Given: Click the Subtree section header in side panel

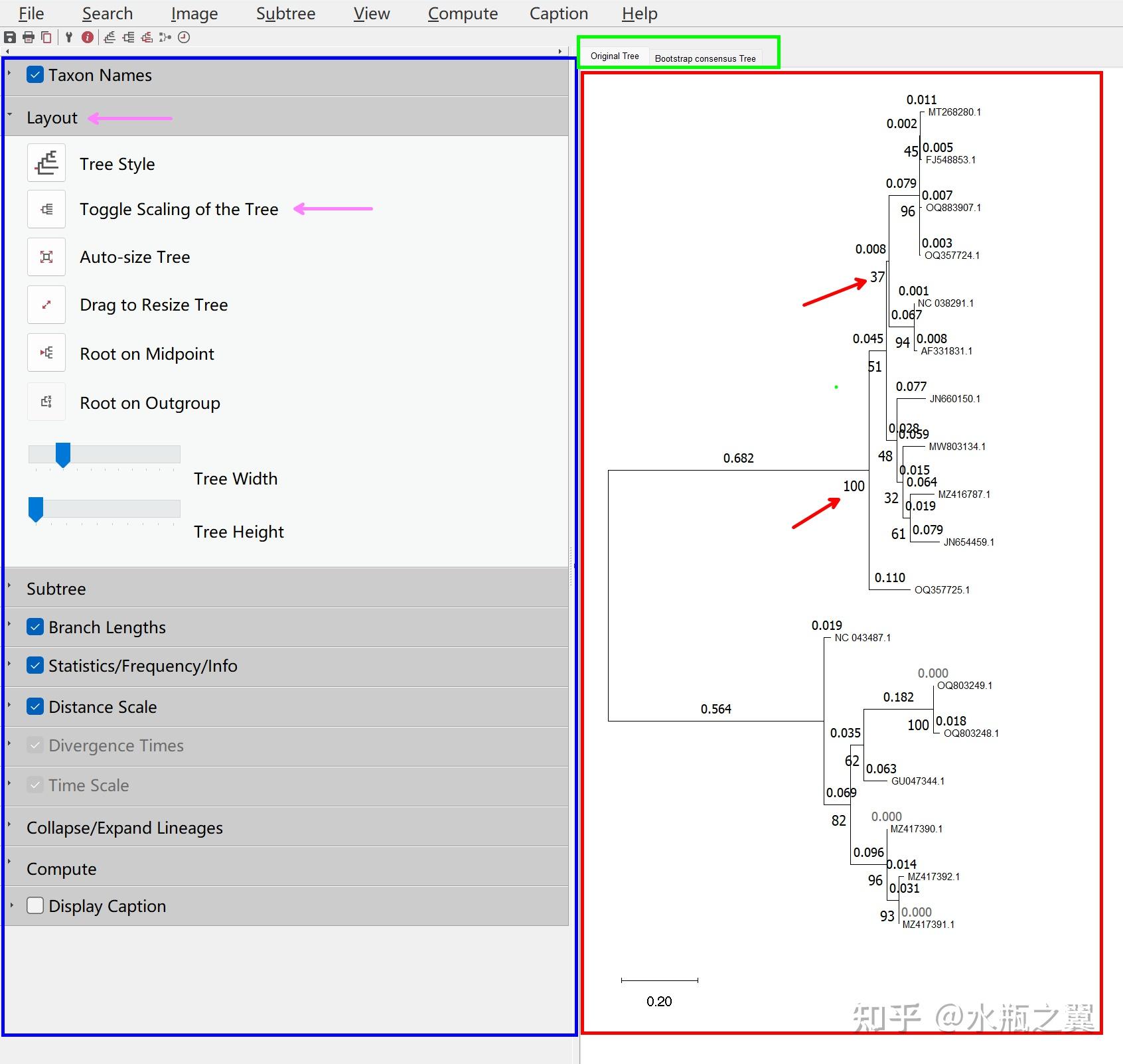Looking at the screenshot, I should (x=286, y=588).
